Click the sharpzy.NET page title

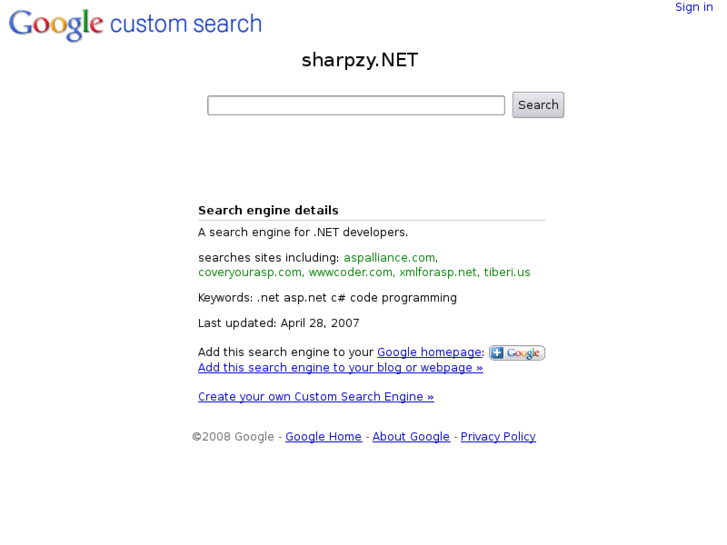coord(360,60)
